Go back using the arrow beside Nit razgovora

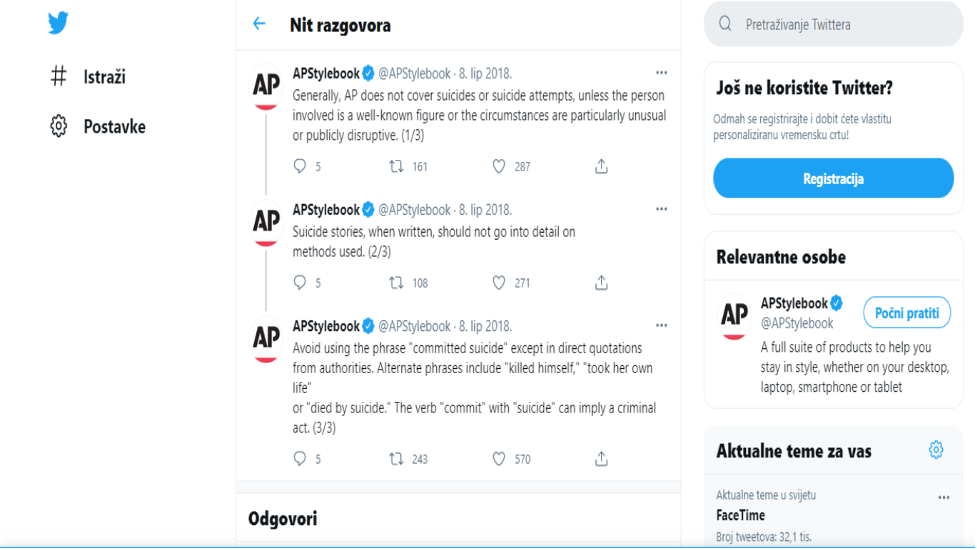pyautogui.click(x=259, y=24)
